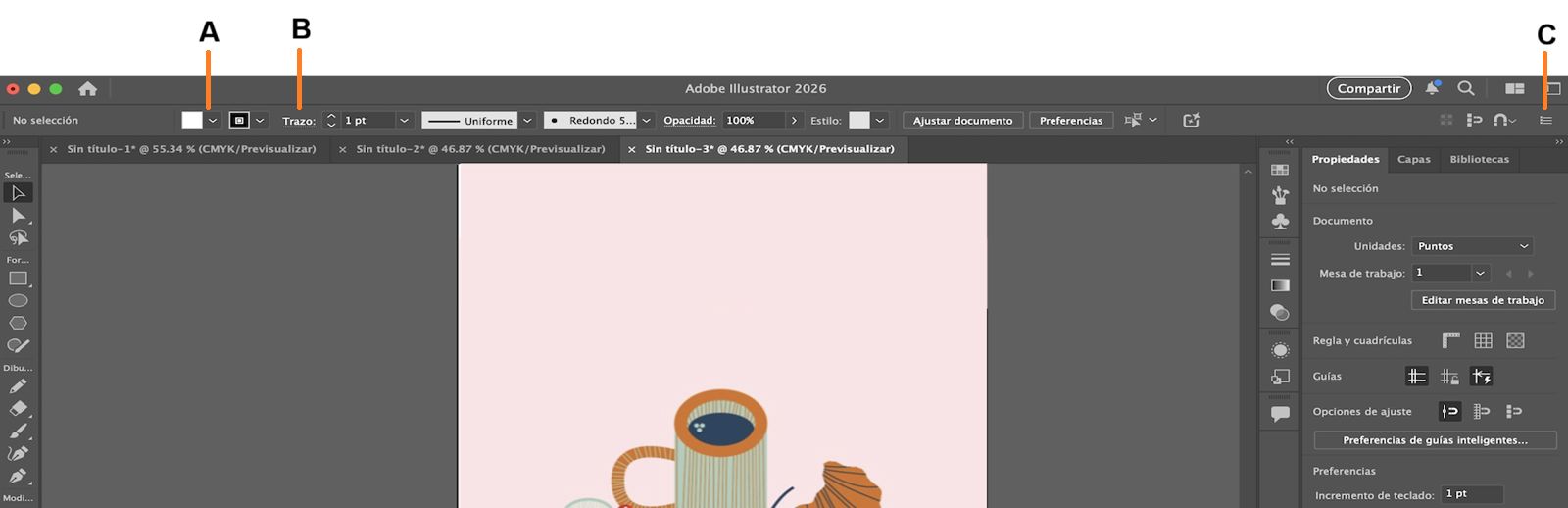Toggle show guides button
Screen dimensions: 1568x508
(1417, 376)
